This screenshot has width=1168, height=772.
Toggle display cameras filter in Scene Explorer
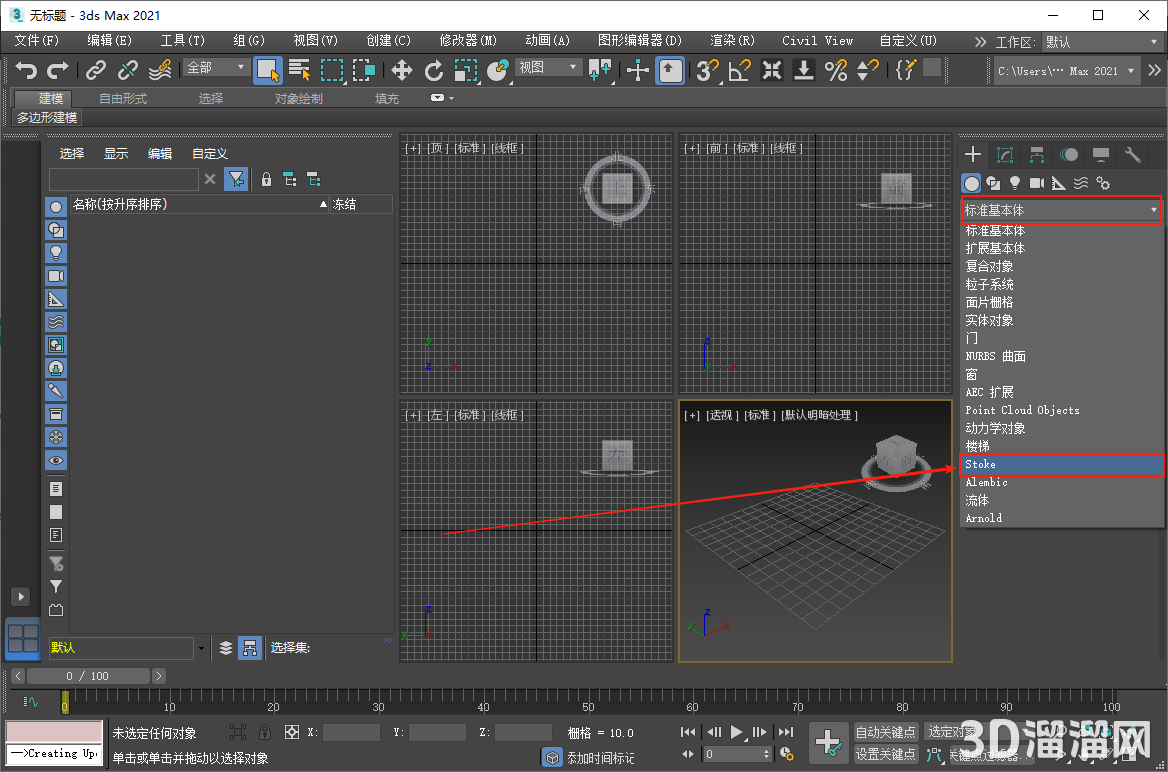pyautogui.click(x=56, y=276)
